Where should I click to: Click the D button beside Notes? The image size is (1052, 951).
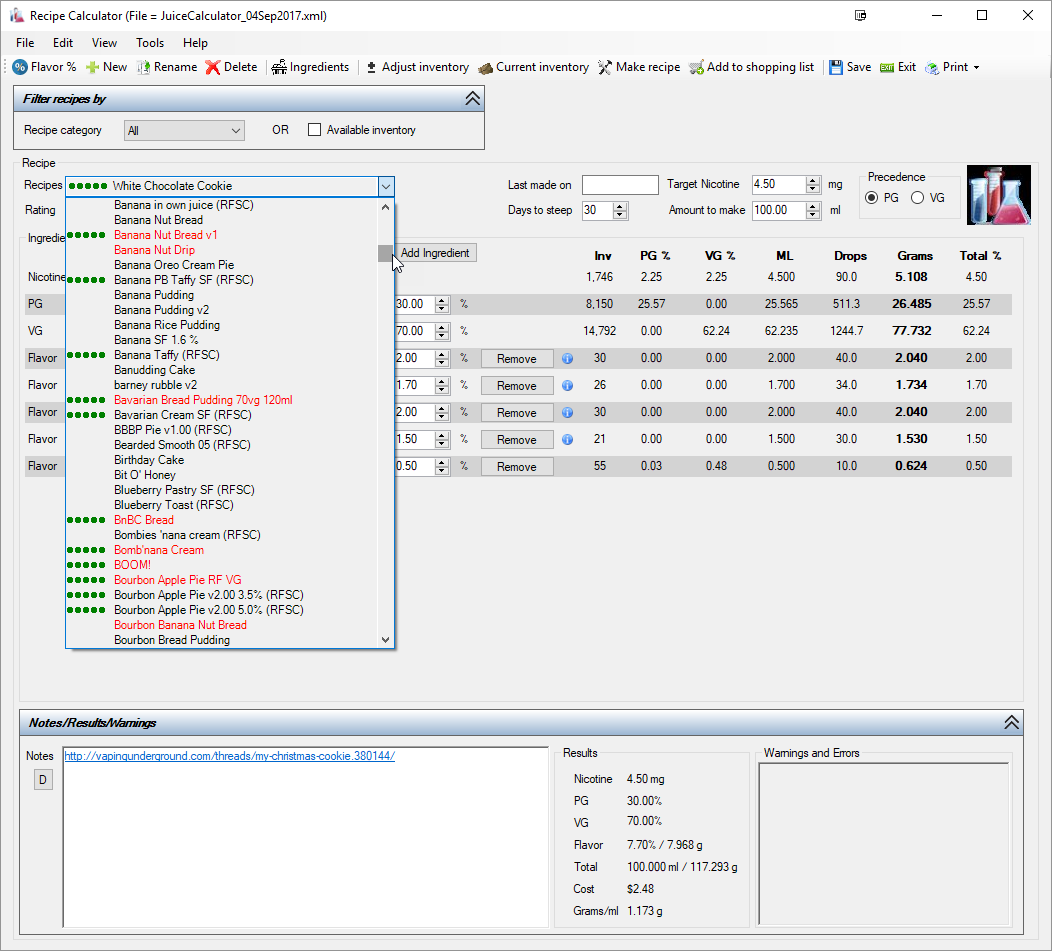click(x=43, y=780)
